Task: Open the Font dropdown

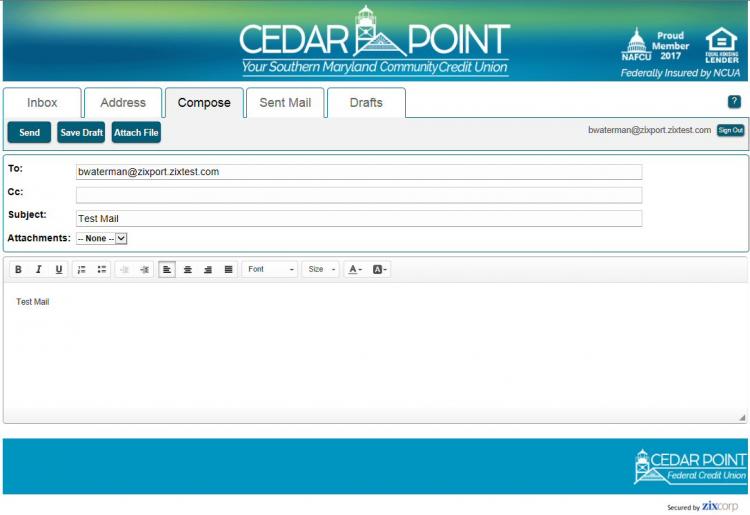Action: [x=270, y=270]
